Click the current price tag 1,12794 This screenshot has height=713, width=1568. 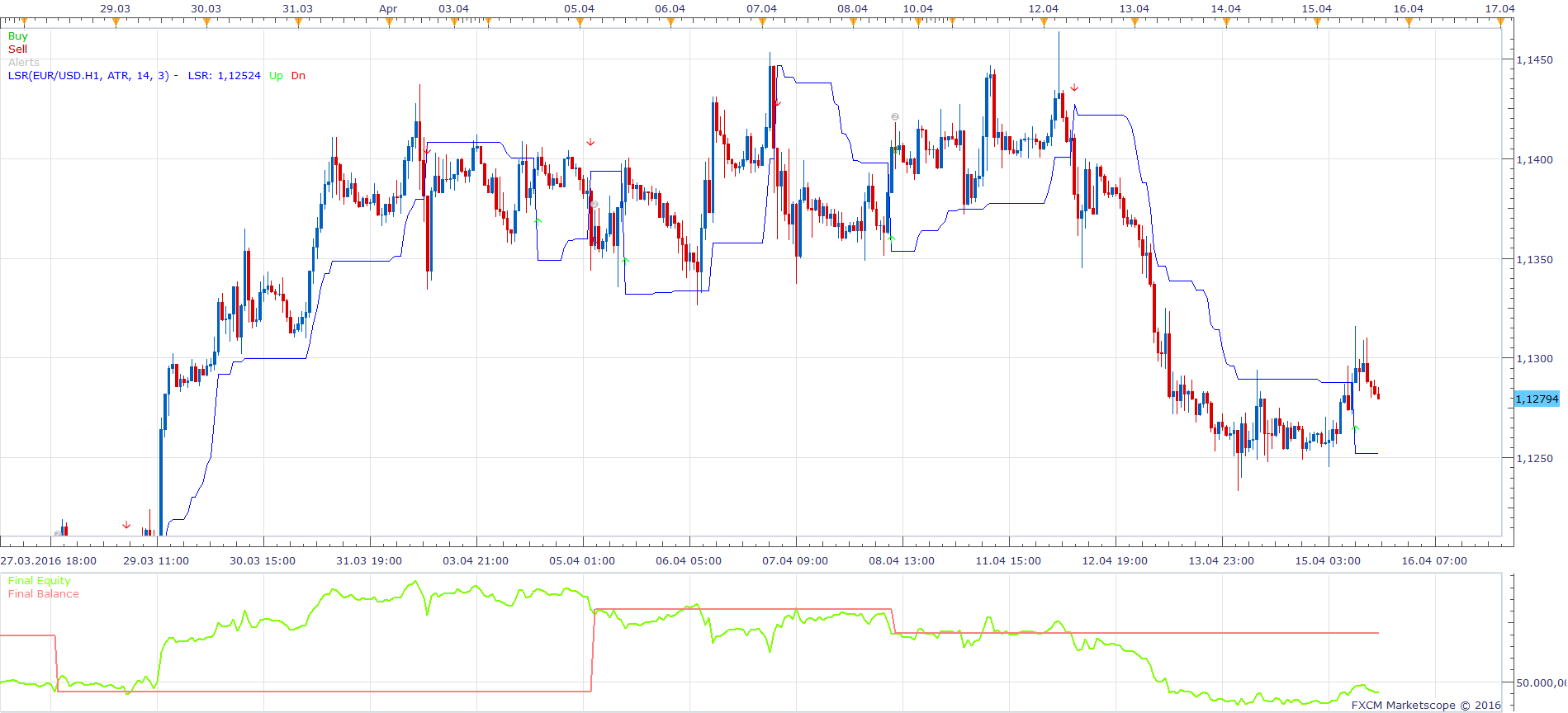(x=1537, y=399)
